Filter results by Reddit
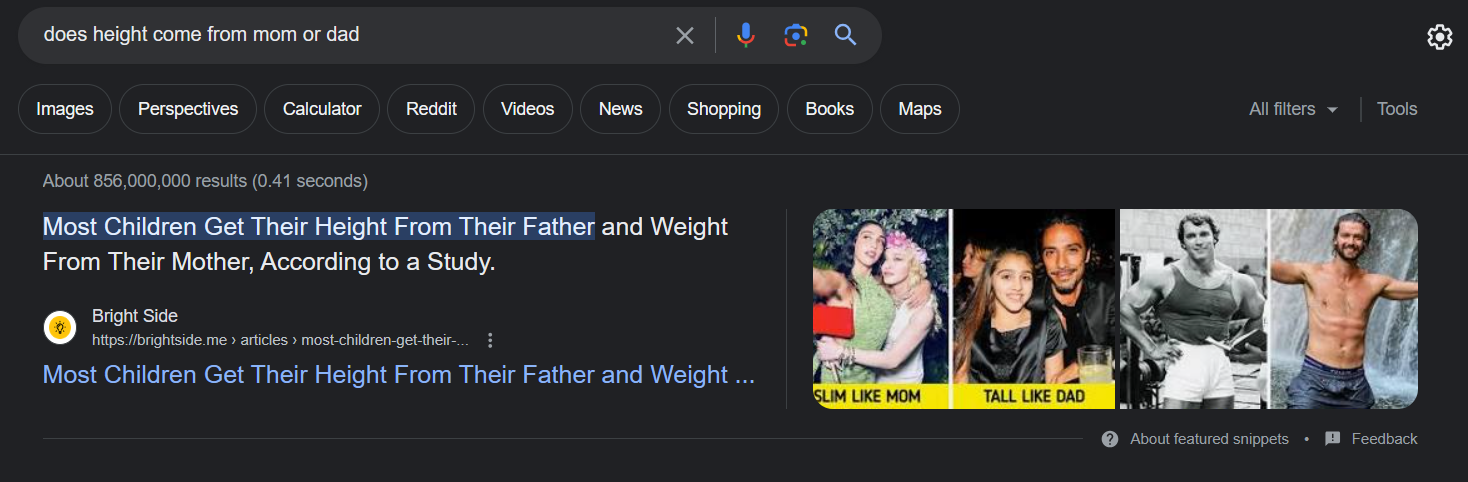 [x=431, y=109]
